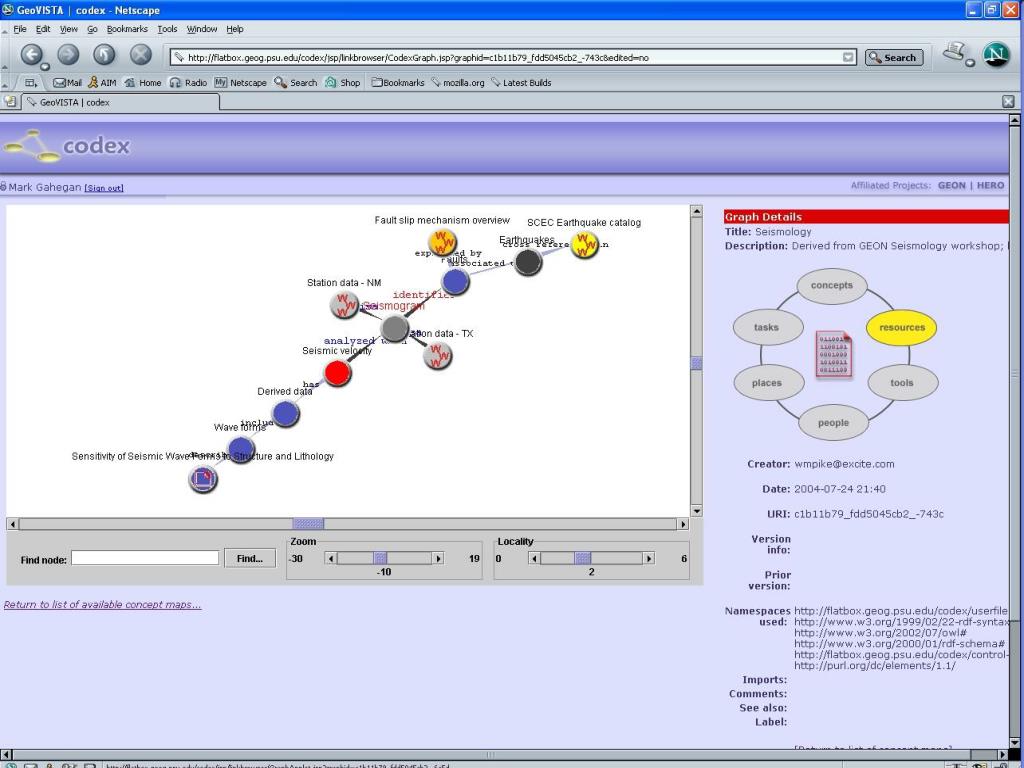Screen dimensions: 1024x768
Task: Click the Find... button
Action: coord(250,558)
